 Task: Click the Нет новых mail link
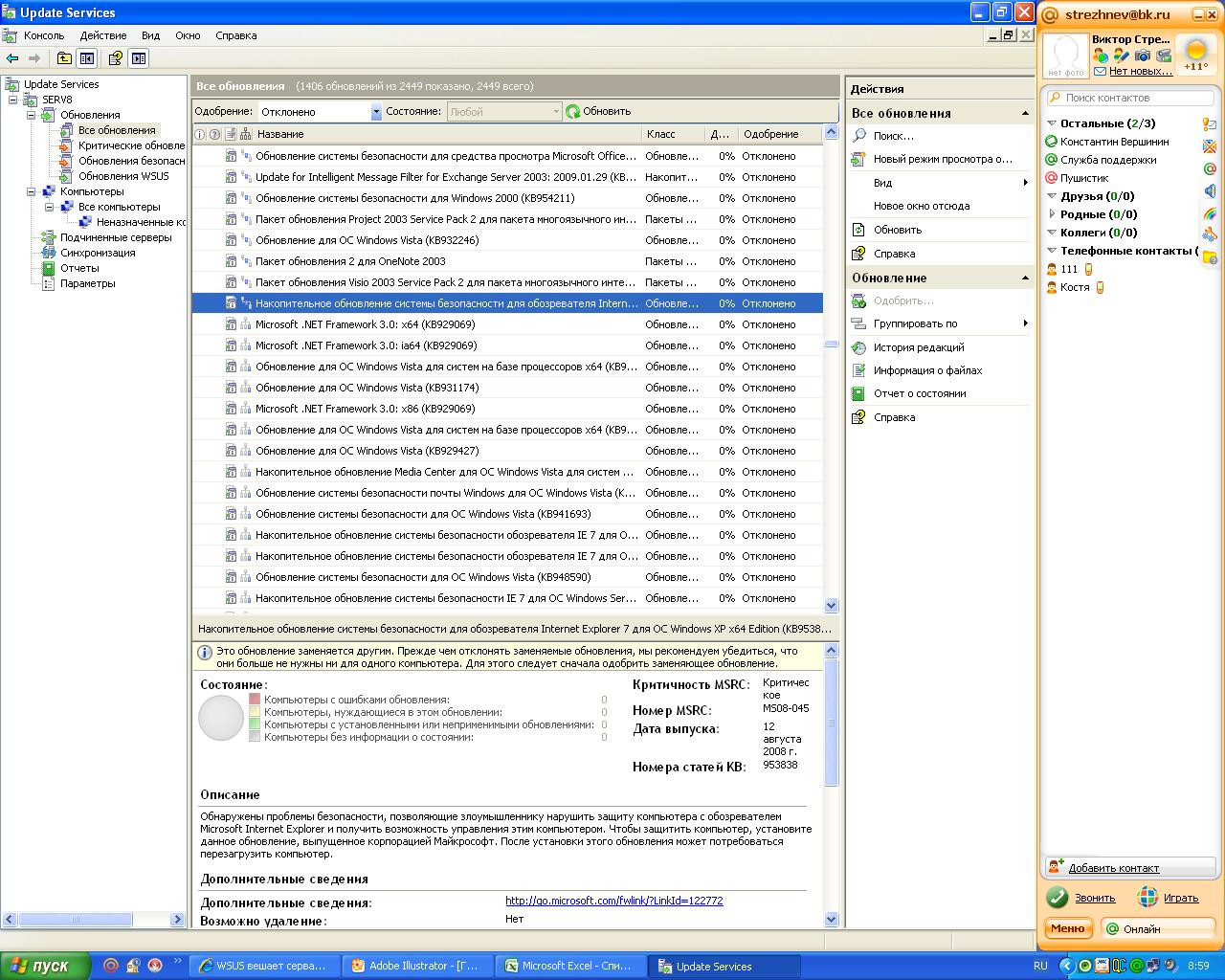point(1141,71)
